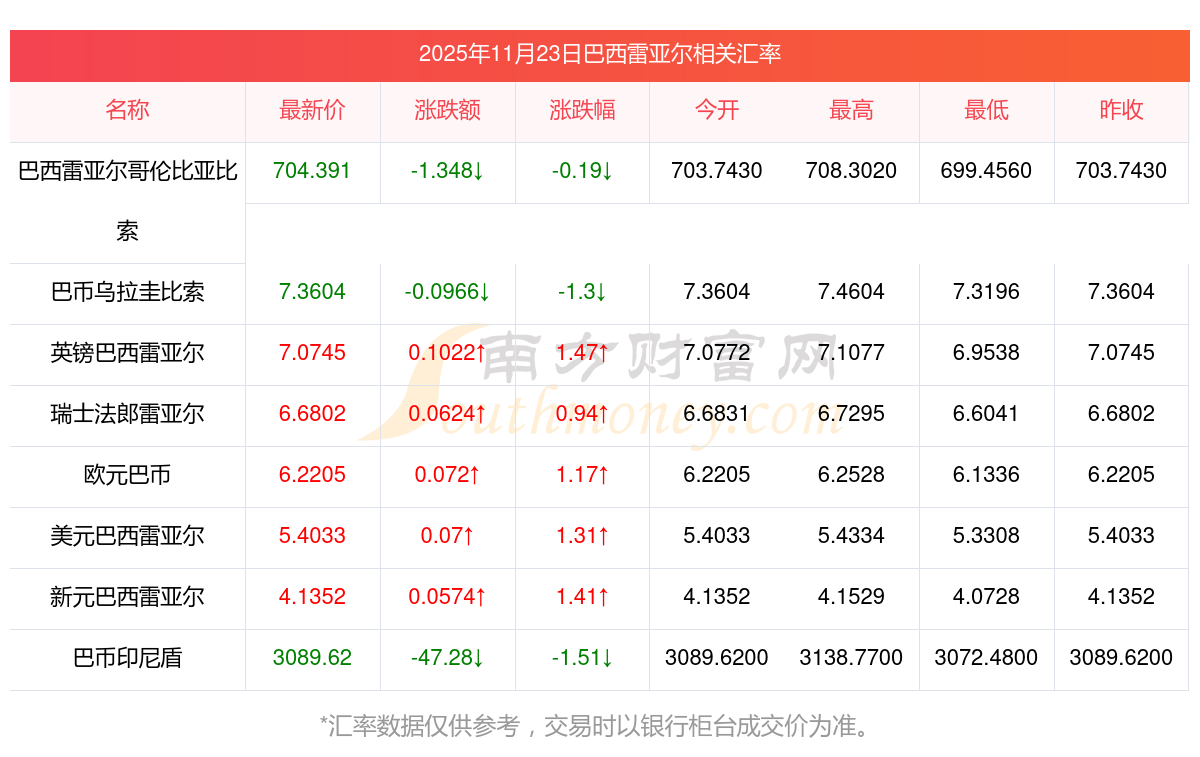Click the open value 6.6831
Viewport: 1200px width, 757px height.
click(x=717, y=414)
